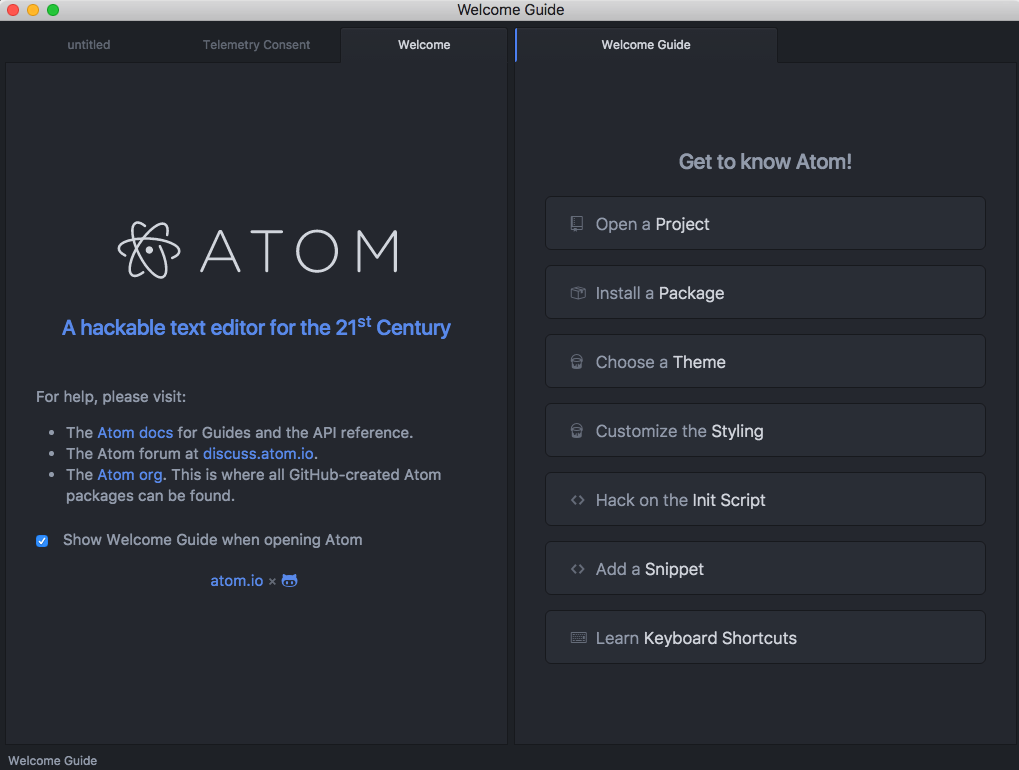Click the book icon beside Open a Project
The width and height of the screenshot is (1019, 770).
click(x=577, y=224)
